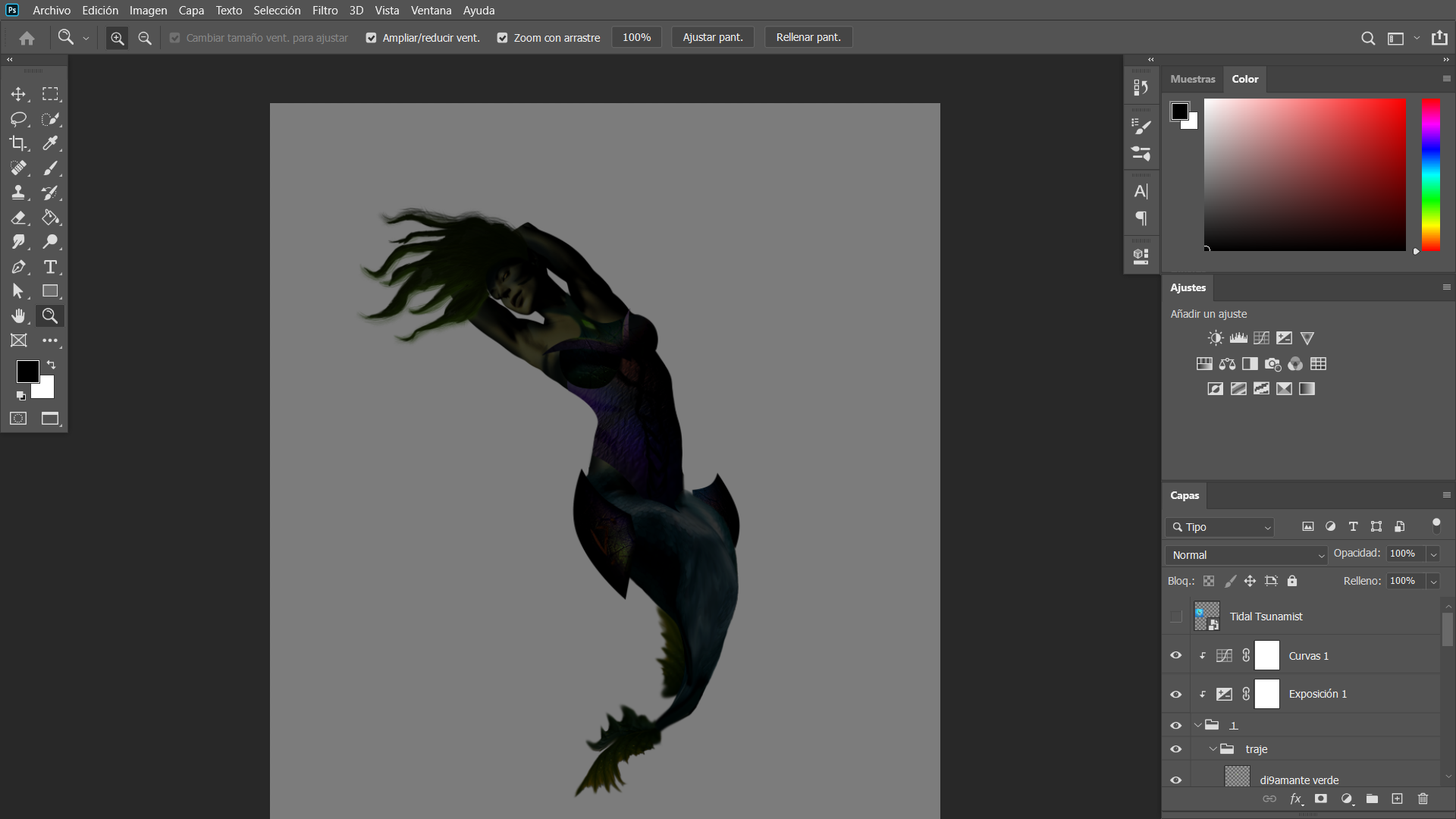Select the Rectangle shape tool
Screen dimensions: 1456x819
point(50,291)
